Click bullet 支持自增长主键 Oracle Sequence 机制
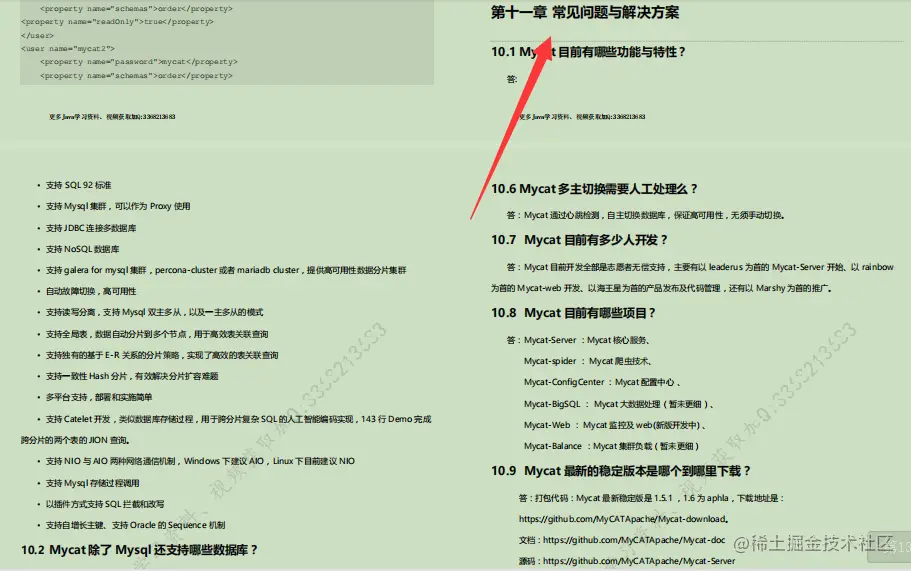The width and height of the screenshot is (911, 571). tap(135, 525)
